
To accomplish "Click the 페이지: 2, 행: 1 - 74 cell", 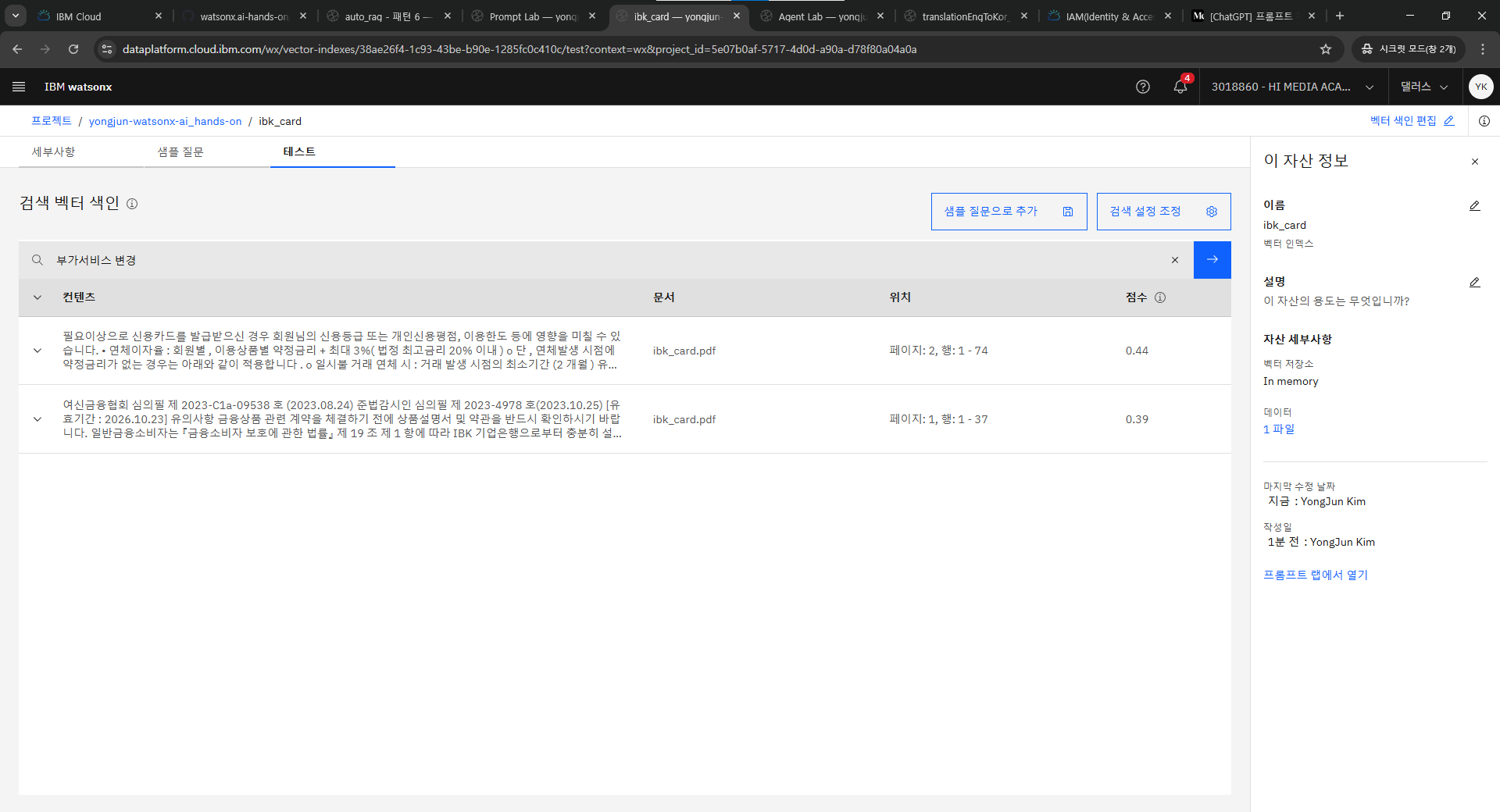I will [x=939, y=351].
